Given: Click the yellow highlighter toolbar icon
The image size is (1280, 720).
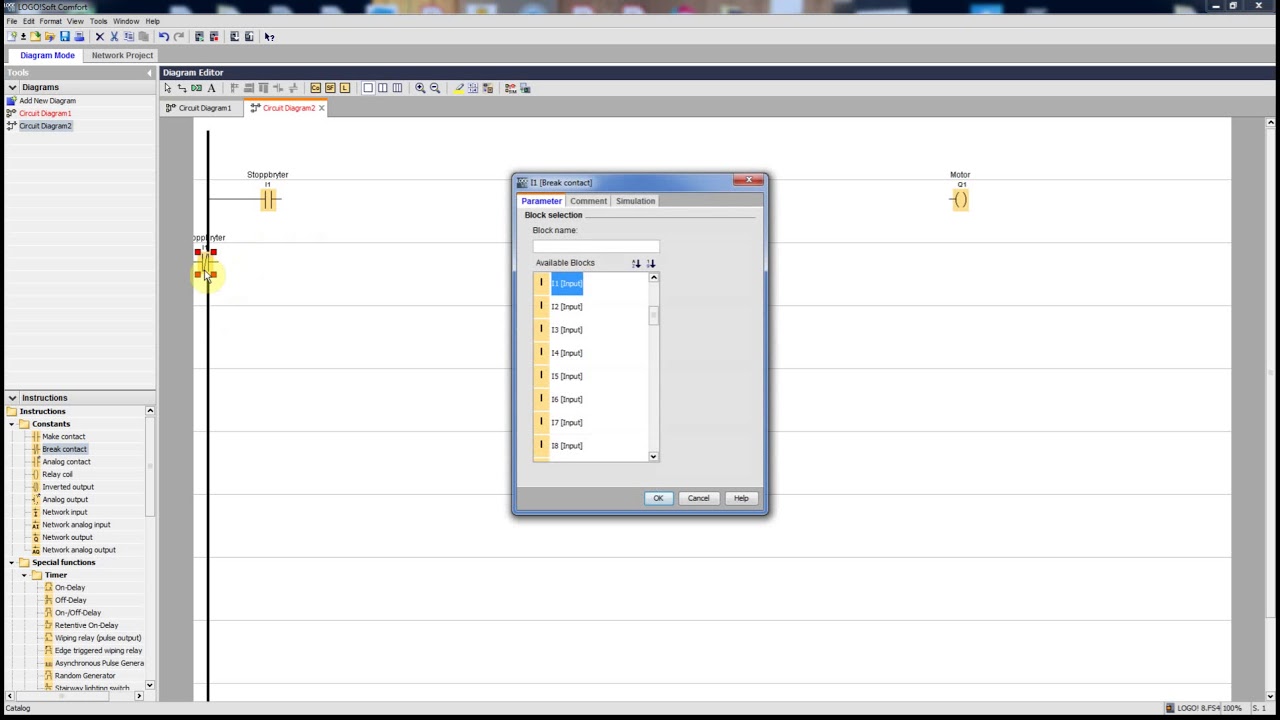Looking at the screenshot, I should coord(459,88).
